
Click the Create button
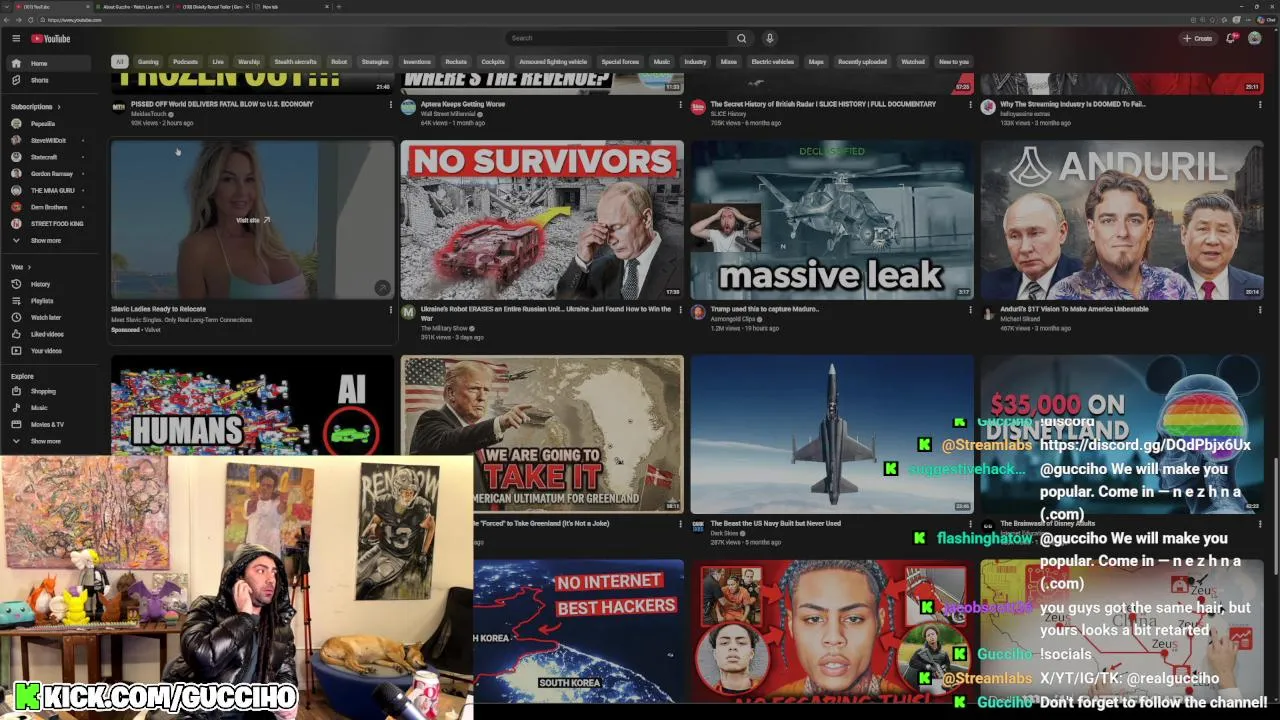[x=1197, y=38]
